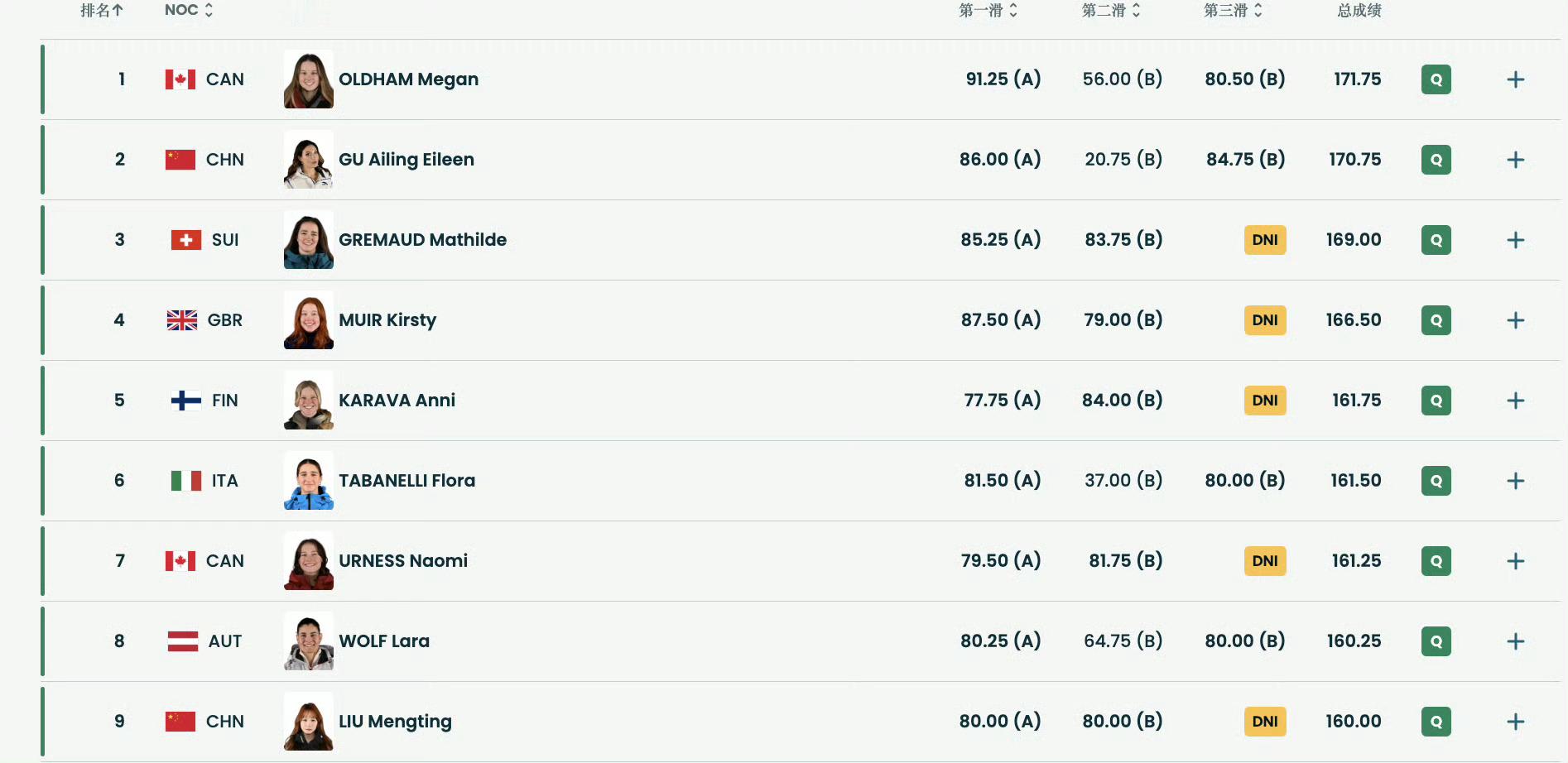
Task: Click the Switzerland flag in GREMAUD Mathilde row
Action: coord(186,240)
